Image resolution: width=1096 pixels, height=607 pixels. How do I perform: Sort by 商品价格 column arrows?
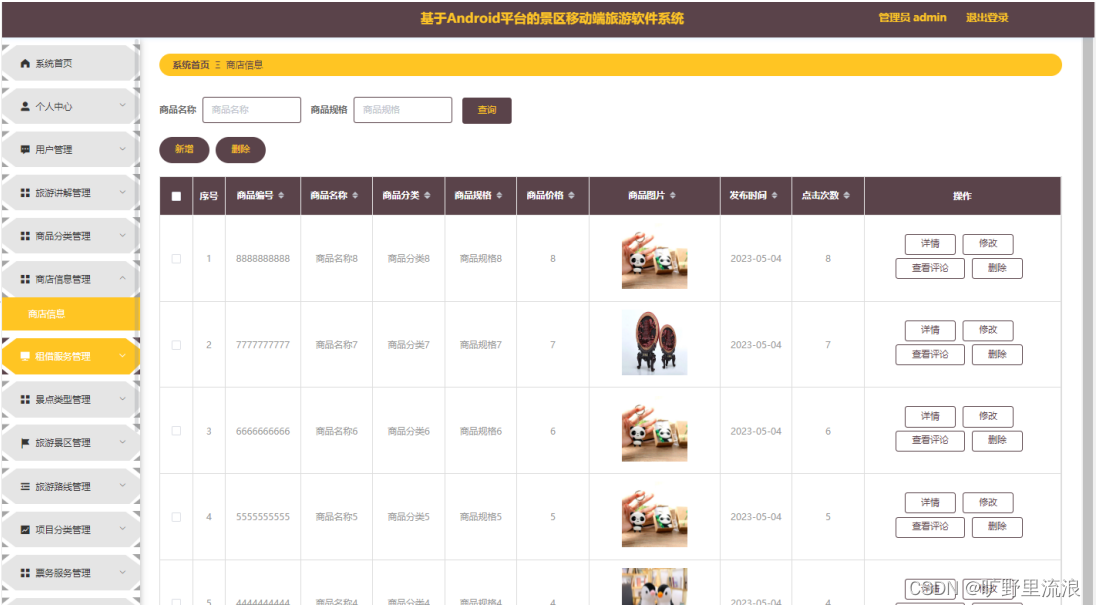click(571, 196)
